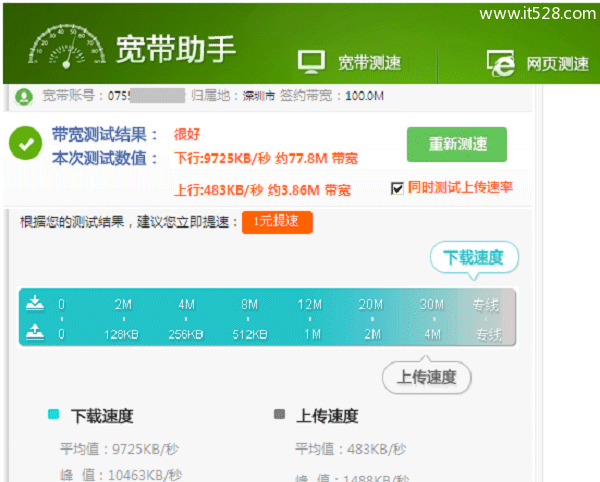Click 签约带宽 100.0M text

point(332,96)
